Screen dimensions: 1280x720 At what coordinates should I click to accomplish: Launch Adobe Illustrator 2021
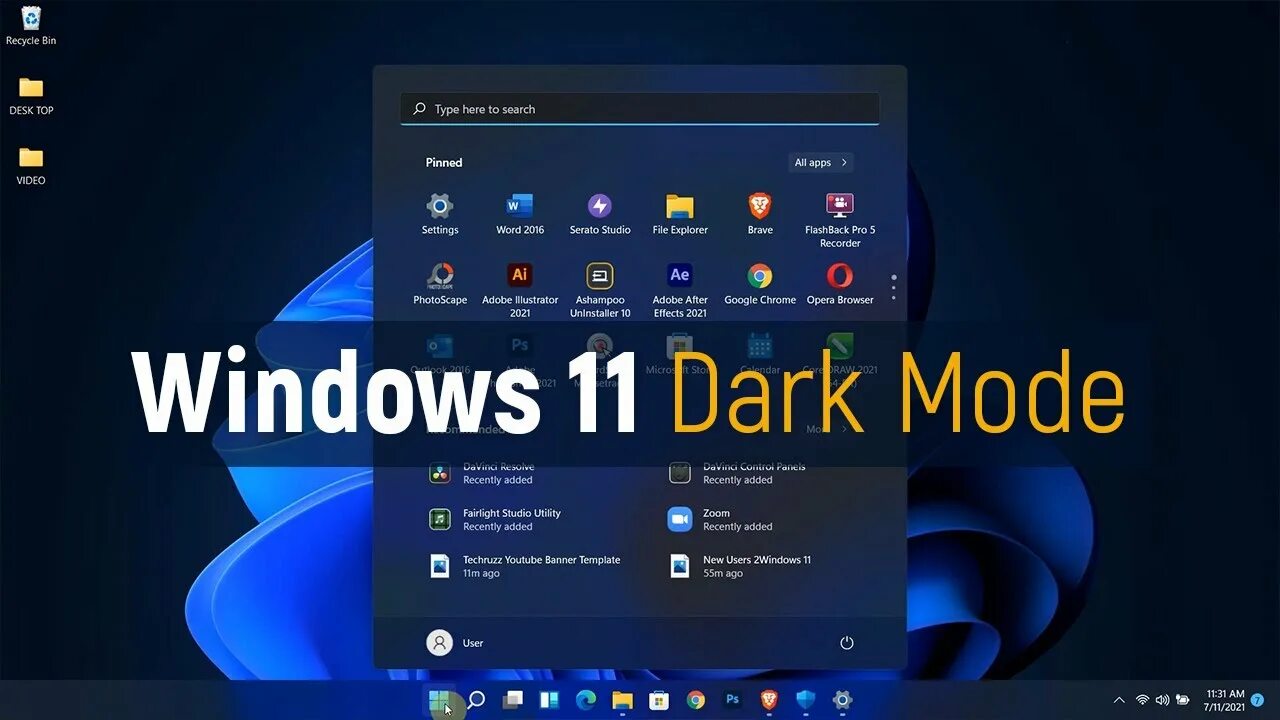(519, 283)
